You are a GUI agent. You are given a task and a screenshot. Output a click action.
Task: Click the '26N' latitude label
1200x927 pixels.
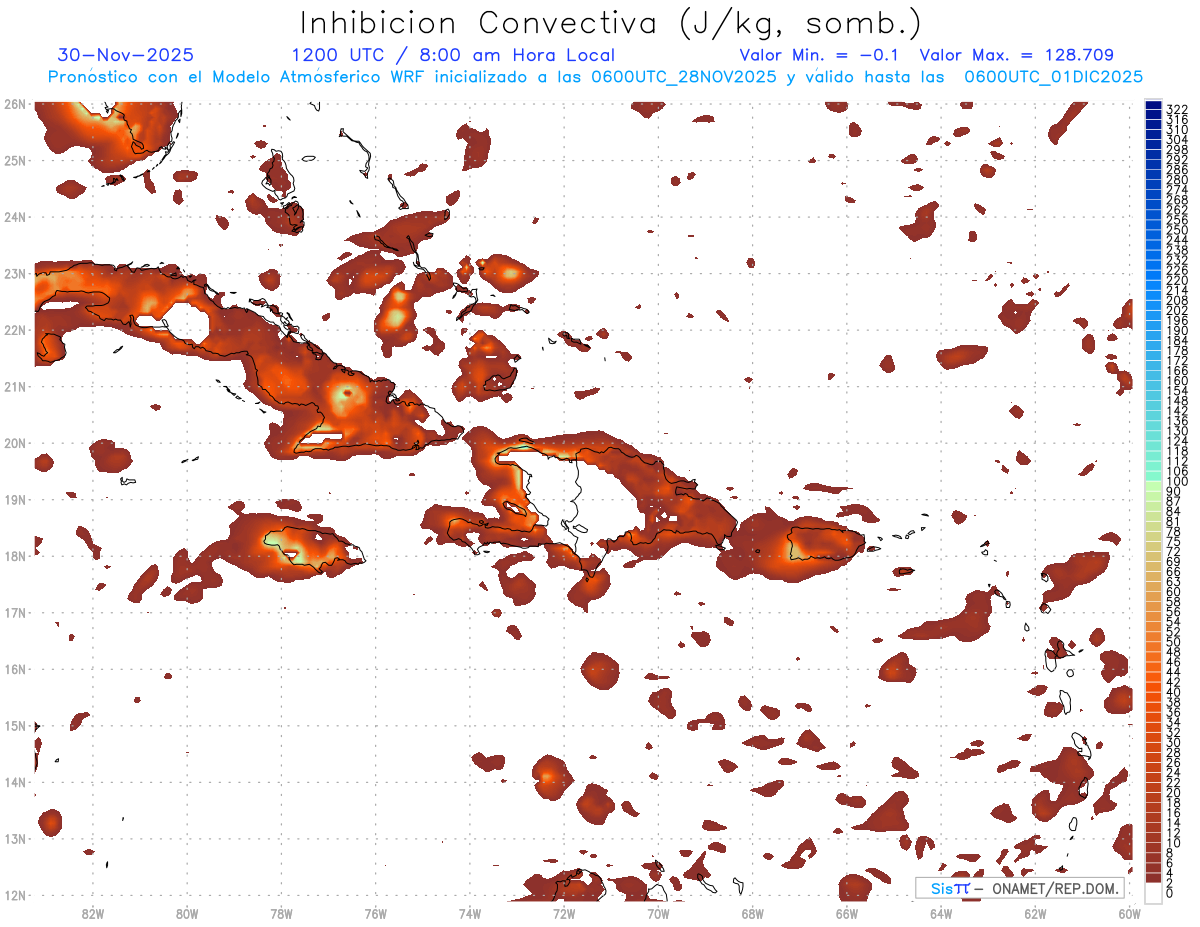14,104
